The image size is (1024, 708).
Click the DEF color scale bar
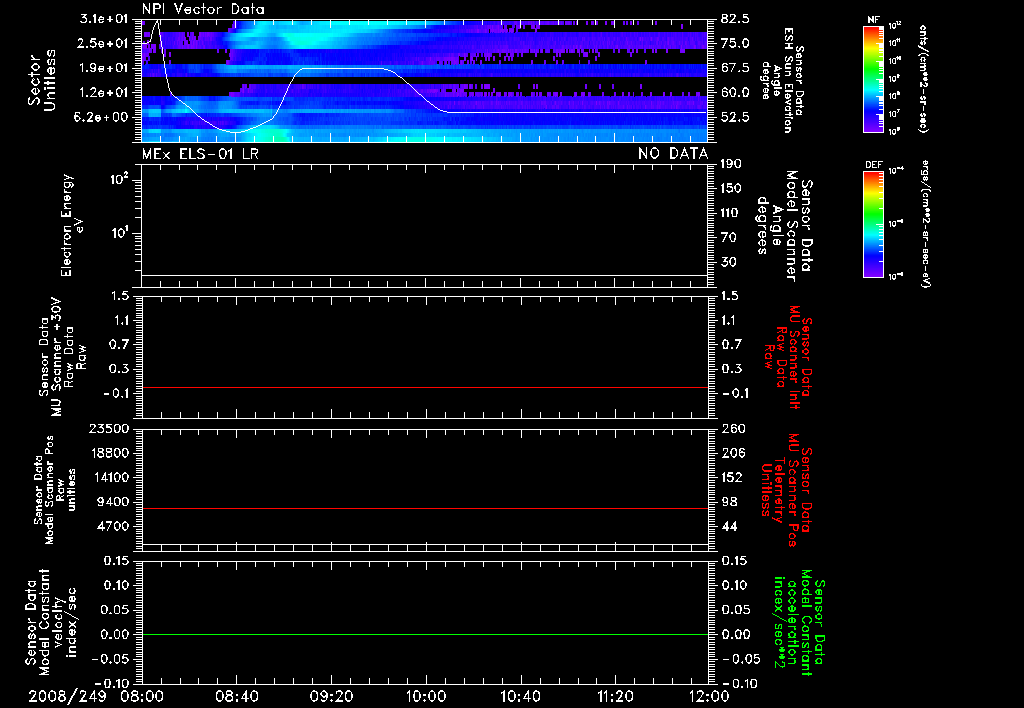pyautogui.click(x=873, y=223)
